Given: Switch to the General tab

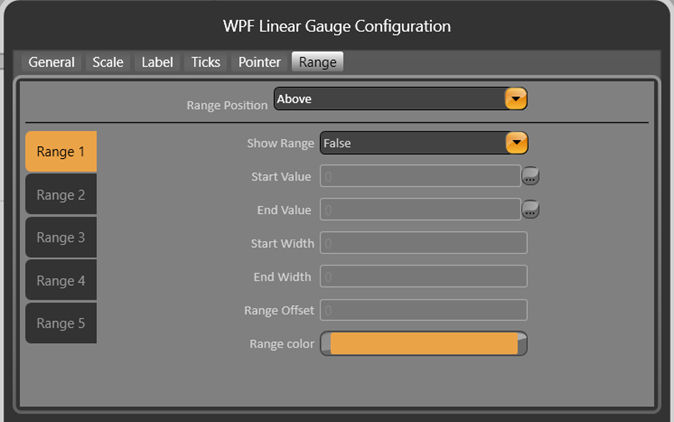Looking at the screenshot, I should 51,62.
